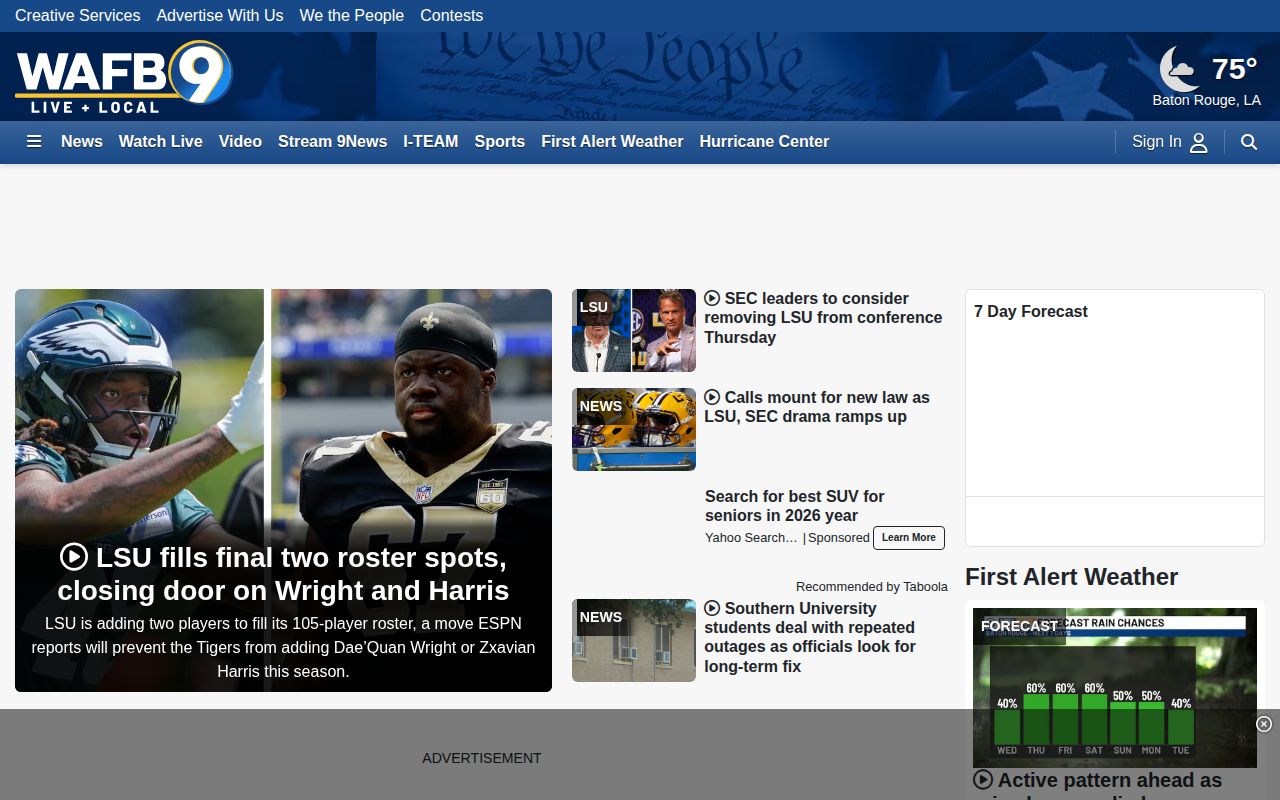The height and width of the screenshot is (800, 1280).
Task: Play the LSU roster spots video icon
Action: (73, 557)
